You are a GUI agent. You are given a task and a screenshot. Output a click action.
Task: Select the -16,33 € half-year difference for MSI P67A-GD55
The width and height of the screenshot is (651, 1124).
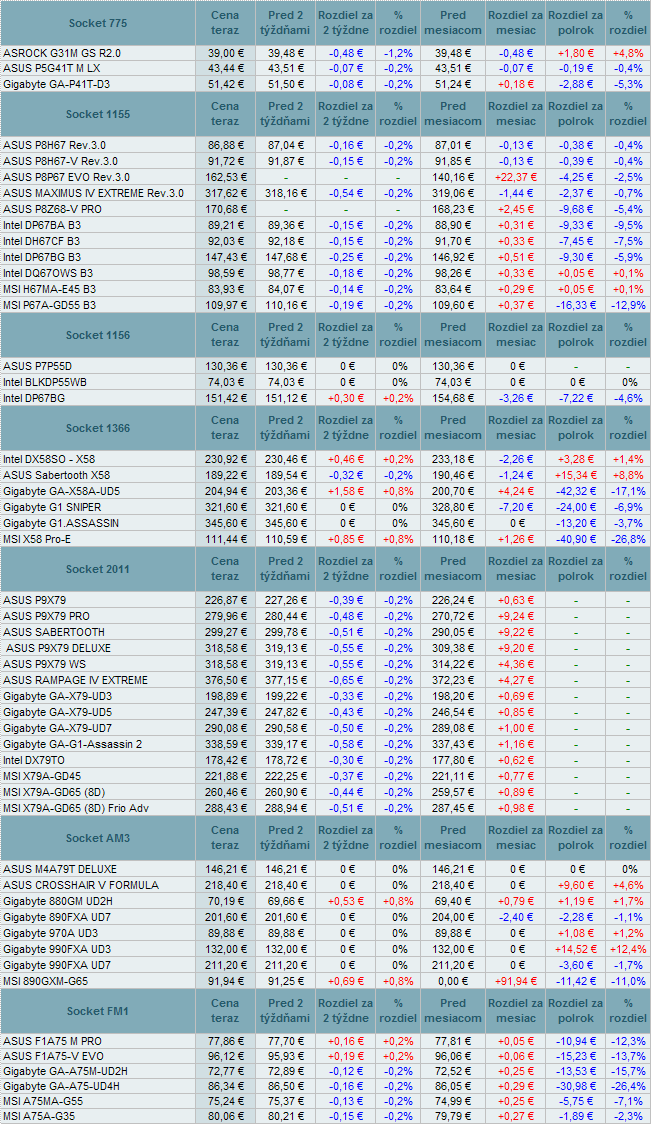(x=575, y=305)
